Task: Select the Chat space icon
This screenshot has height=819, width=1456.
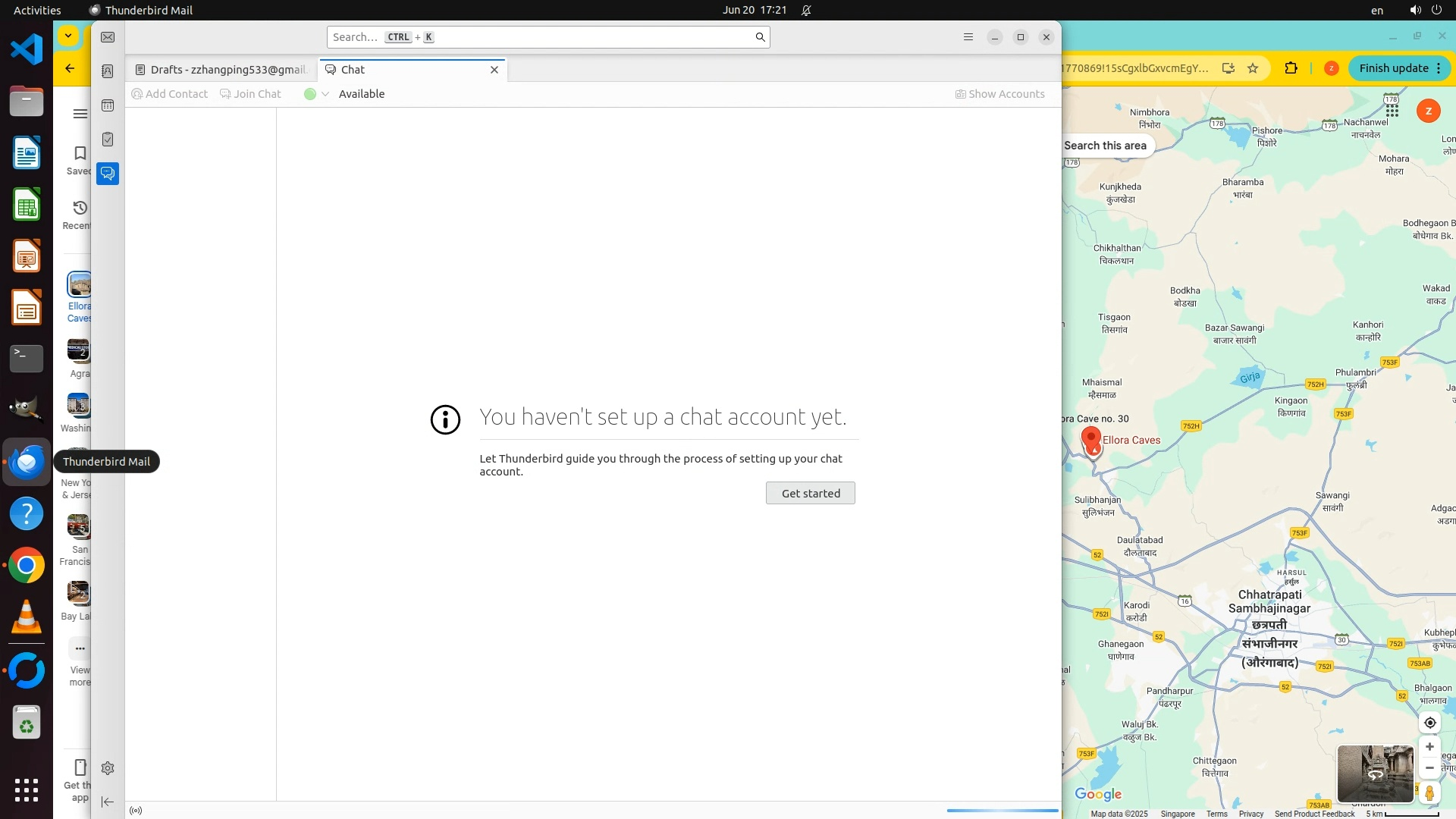Action: pyautogui.click(x=108, y=174)
